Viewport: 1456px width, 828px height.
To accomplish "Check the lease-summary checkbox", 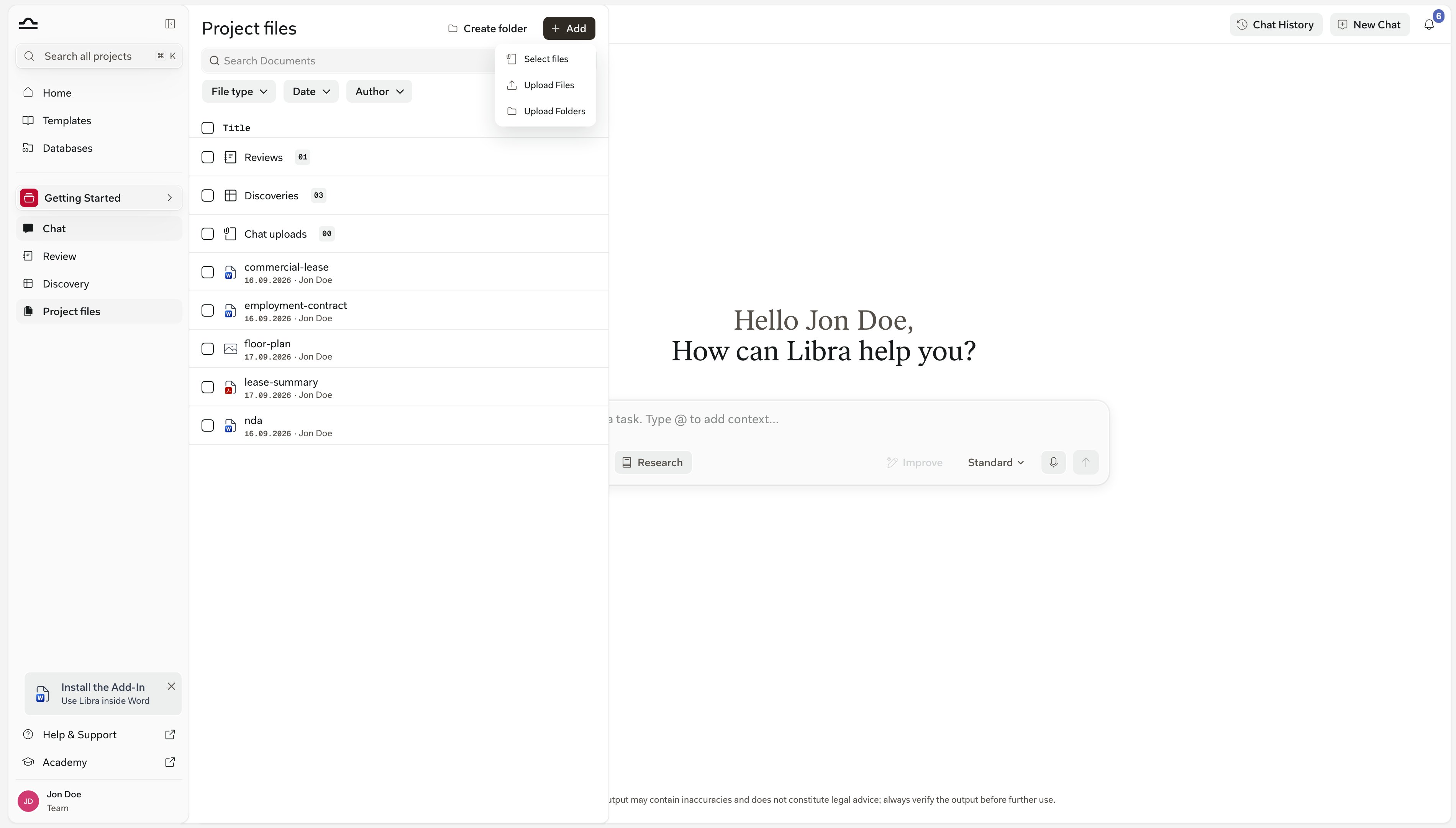I will point(207,387).
